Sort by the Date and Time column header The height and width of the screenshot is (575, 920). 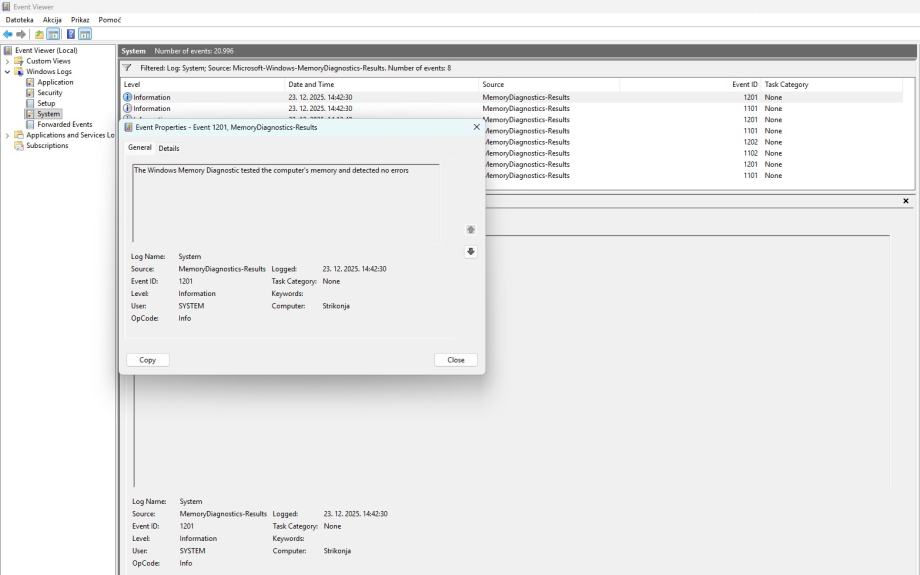pyautogui.click(x=381, y=84)
